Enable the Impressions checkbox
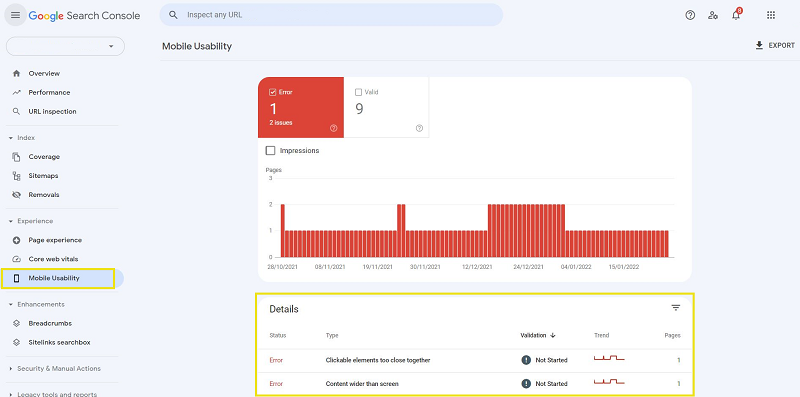The image size is (800, 397). pyautogui.click(x=271, y=151)
